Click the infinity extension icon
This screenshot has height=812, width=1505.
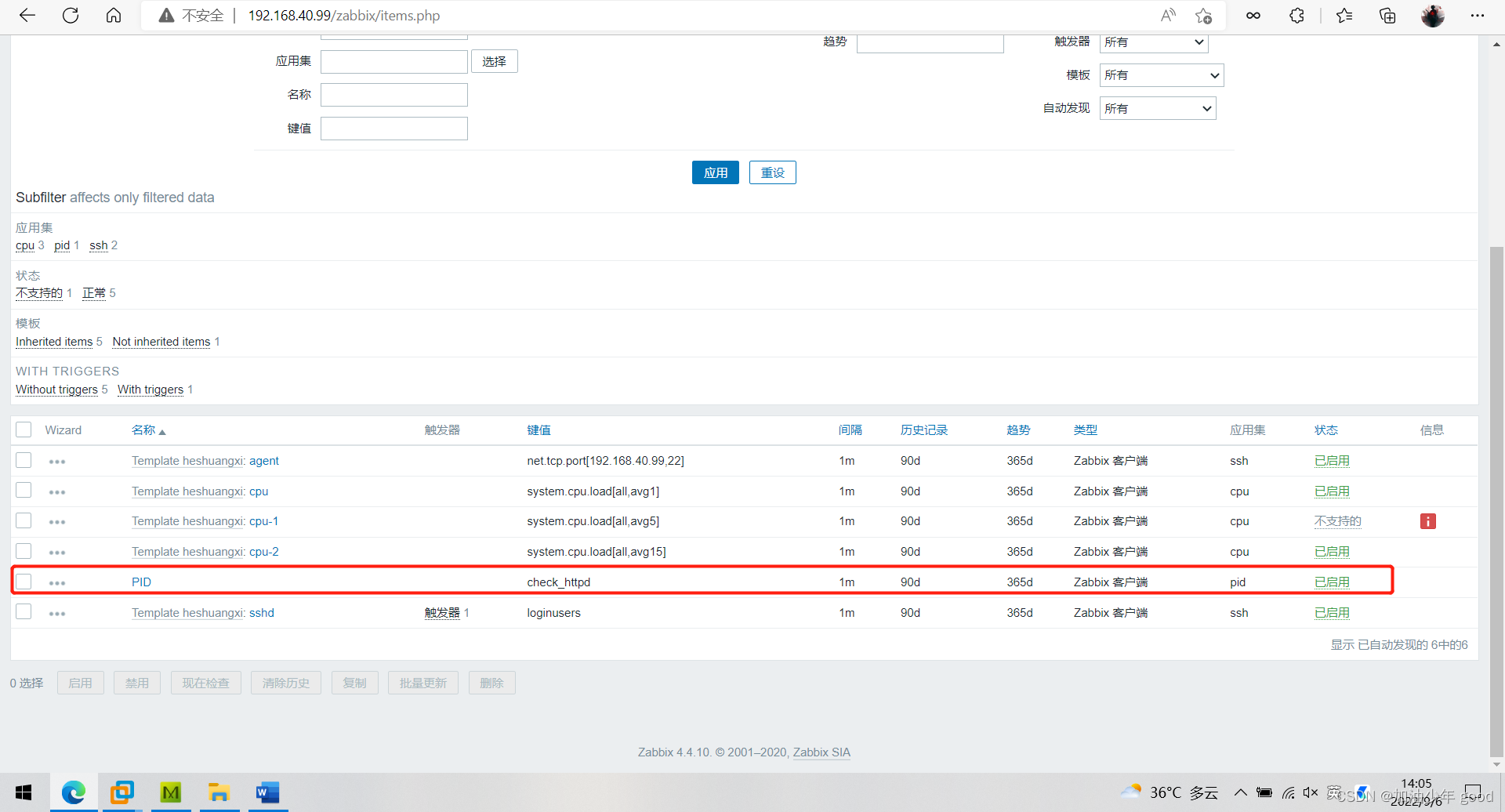[1253, 16]
